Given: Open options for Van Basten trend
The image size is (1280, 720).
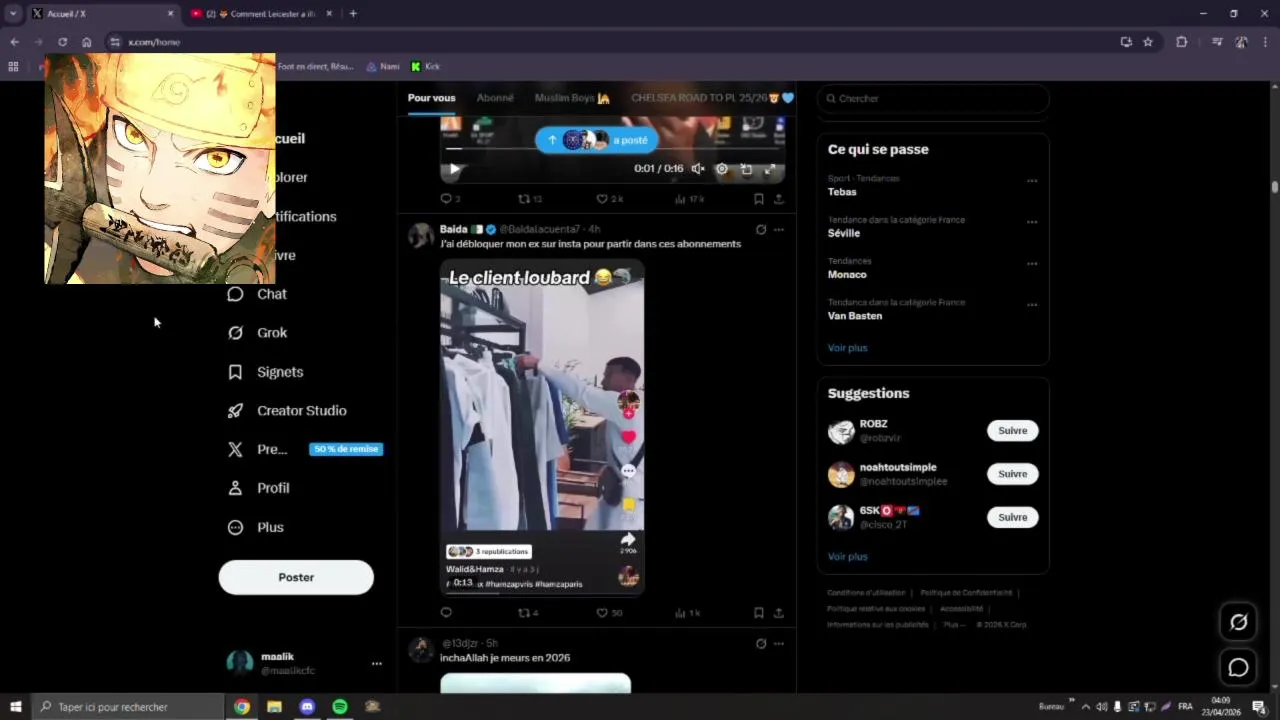Looking at the screenshot, I should click(x=1032, y=305).
